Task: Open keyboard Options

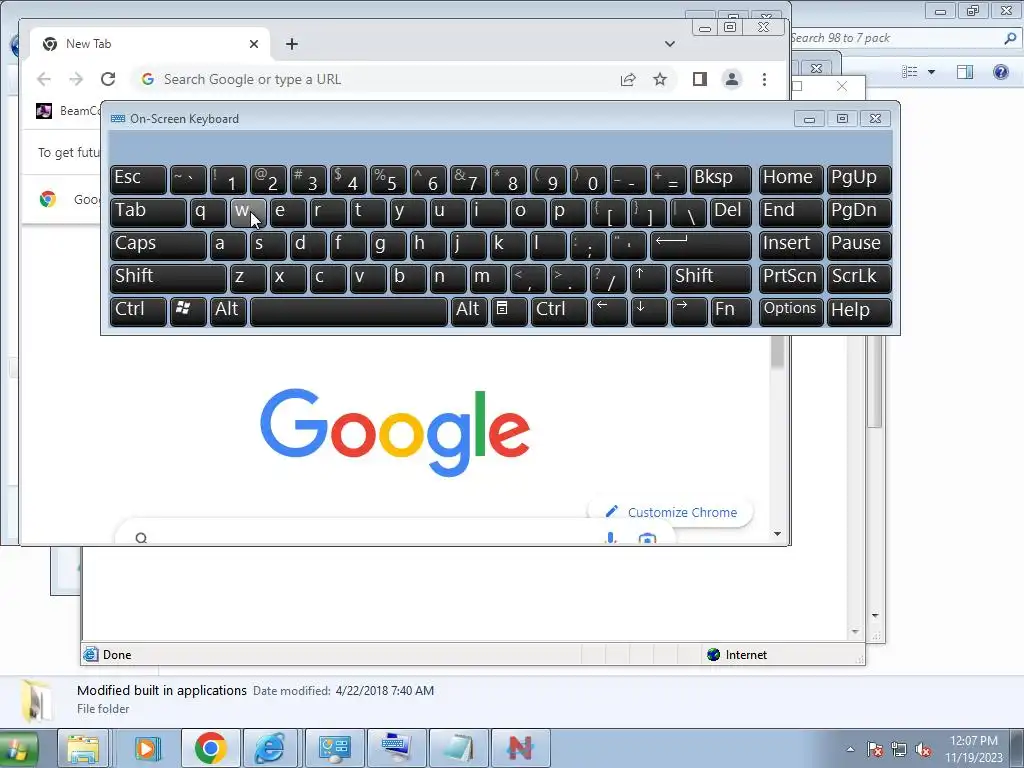Action: coord(790,311)
